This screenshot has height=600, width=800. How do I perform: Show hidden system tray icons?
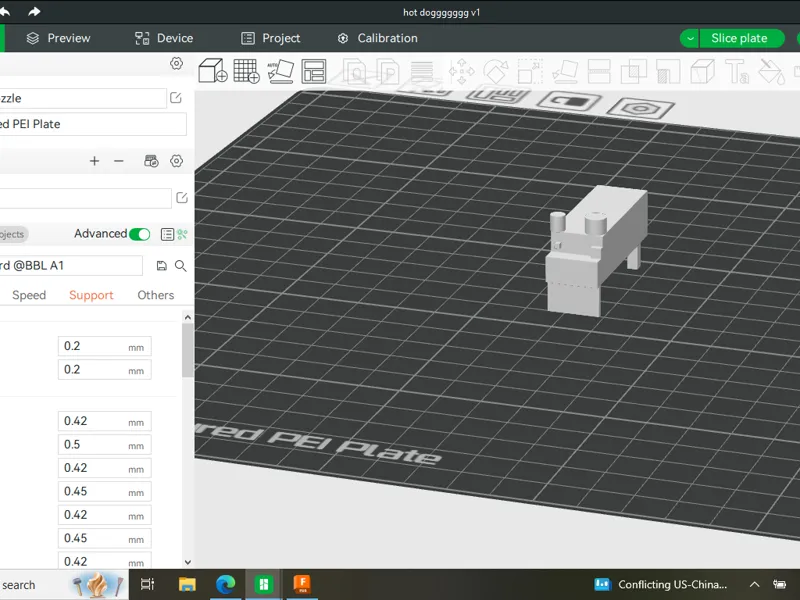tap(754, 584)
